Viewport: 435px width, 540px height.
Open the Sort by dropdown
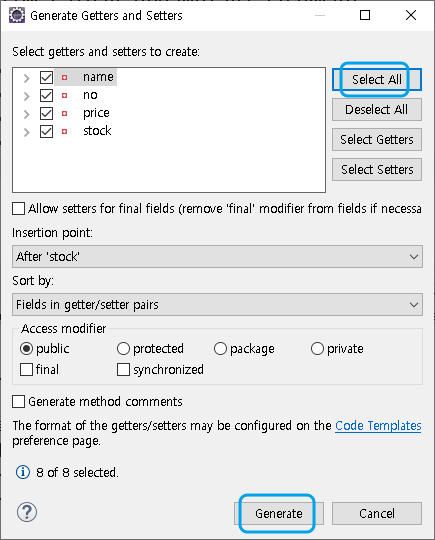[217, 304]
